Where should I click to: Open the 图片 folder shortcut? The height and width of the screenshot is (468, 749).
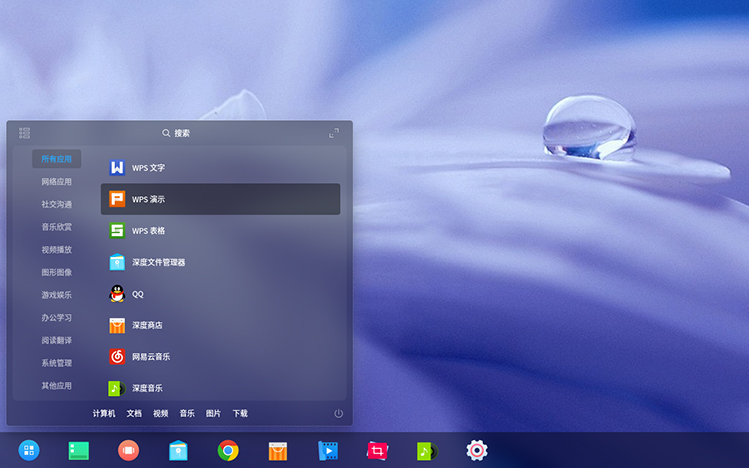[213, 413]
